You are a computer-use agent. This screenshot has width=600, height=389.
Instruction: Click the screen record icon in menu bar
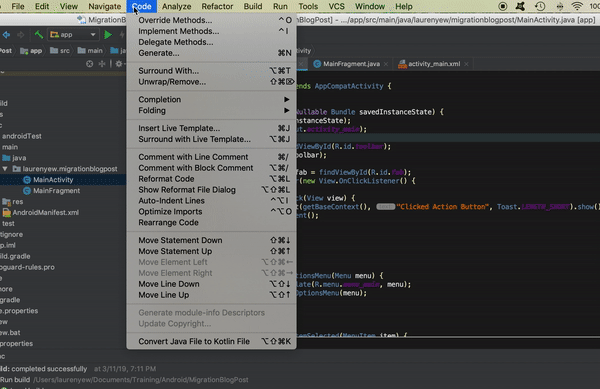point(503,6)
